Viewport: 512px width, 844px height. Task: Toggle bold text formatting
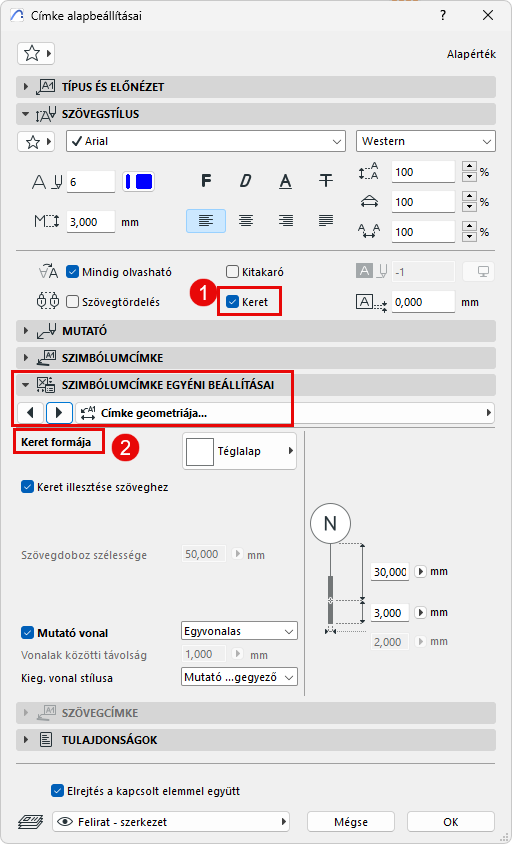pos(206,181)
